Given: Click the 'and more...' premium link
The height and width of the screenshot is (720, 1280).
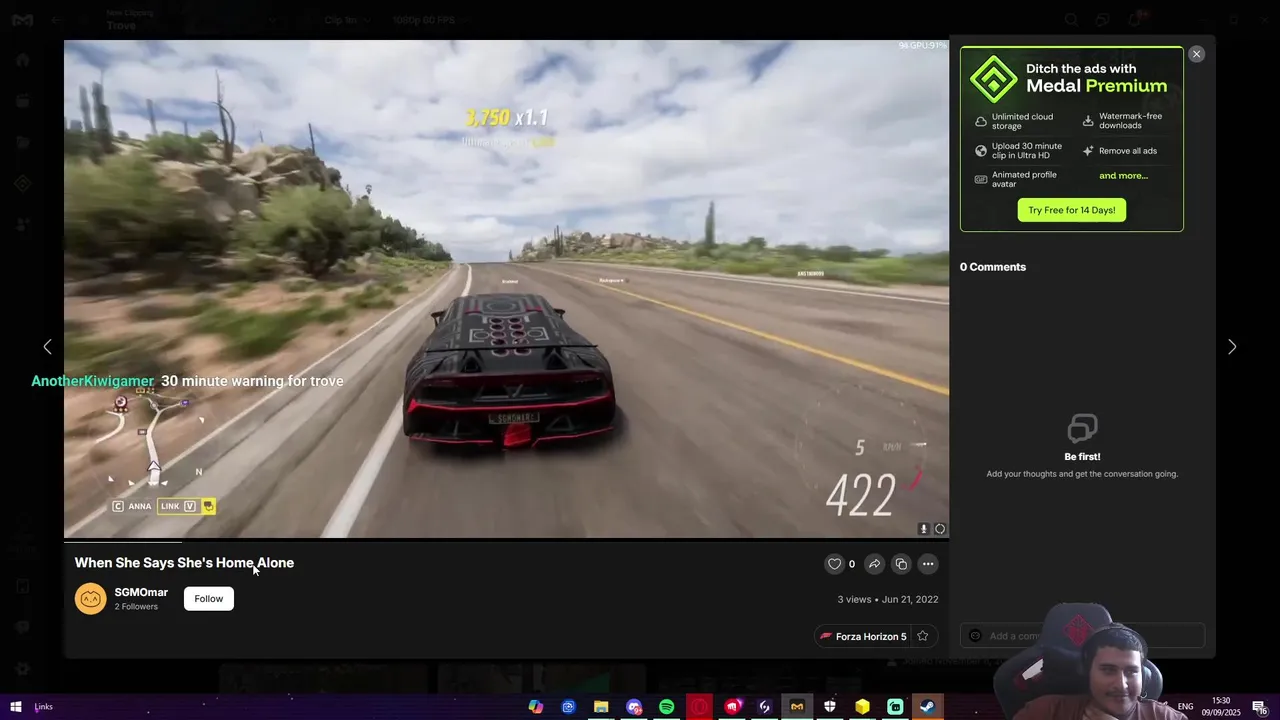Looking at the screenshot, I should click(1123, 176).
